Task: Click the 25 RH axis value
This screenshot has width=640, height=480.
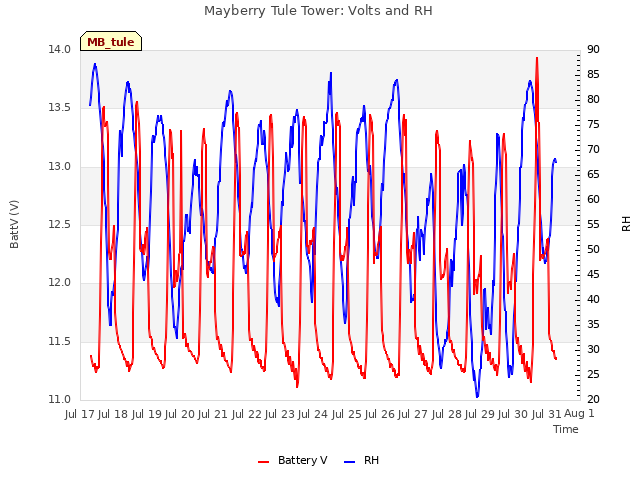Action: point(593,375)
